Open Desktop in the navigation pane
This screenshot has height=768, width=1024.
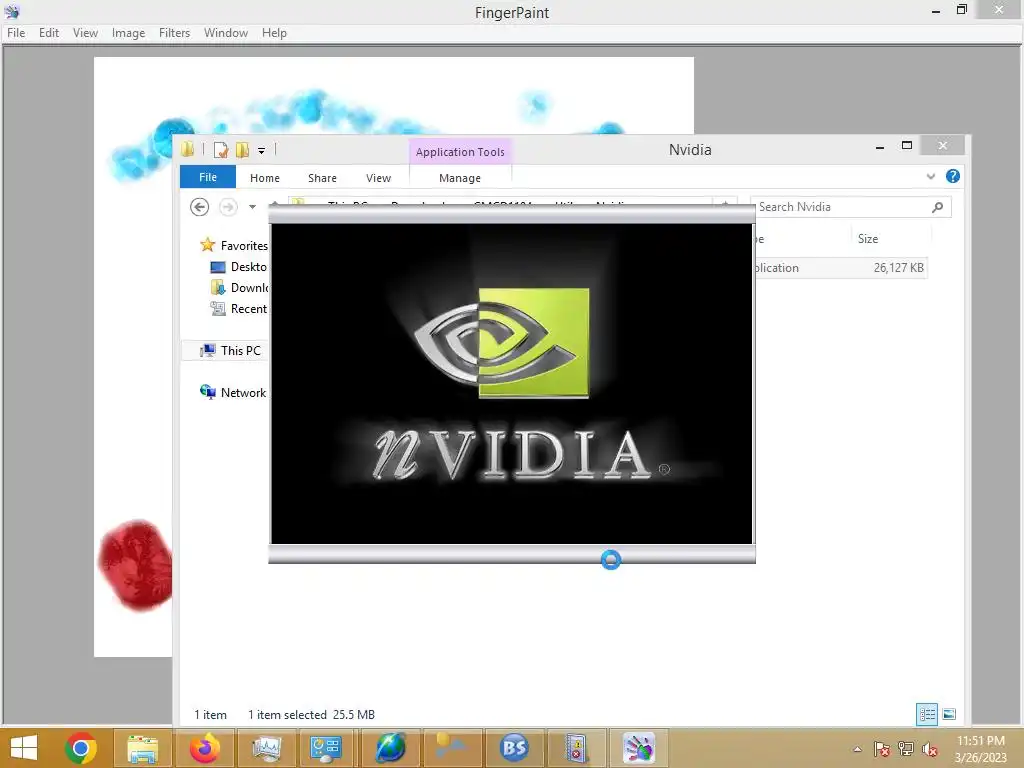click(239, 266)
